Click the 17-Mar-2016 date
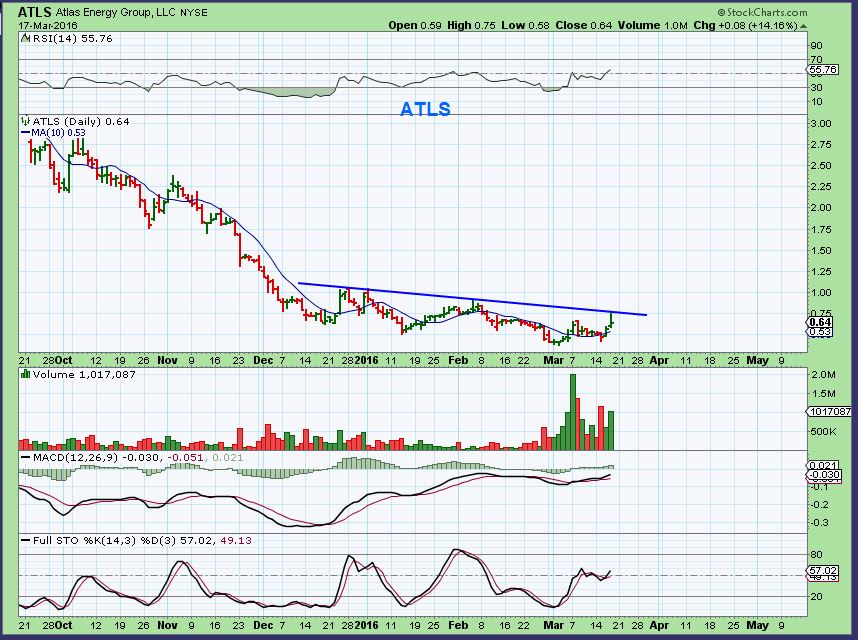Viewport: 858px width, 640px height. point(48,26)
